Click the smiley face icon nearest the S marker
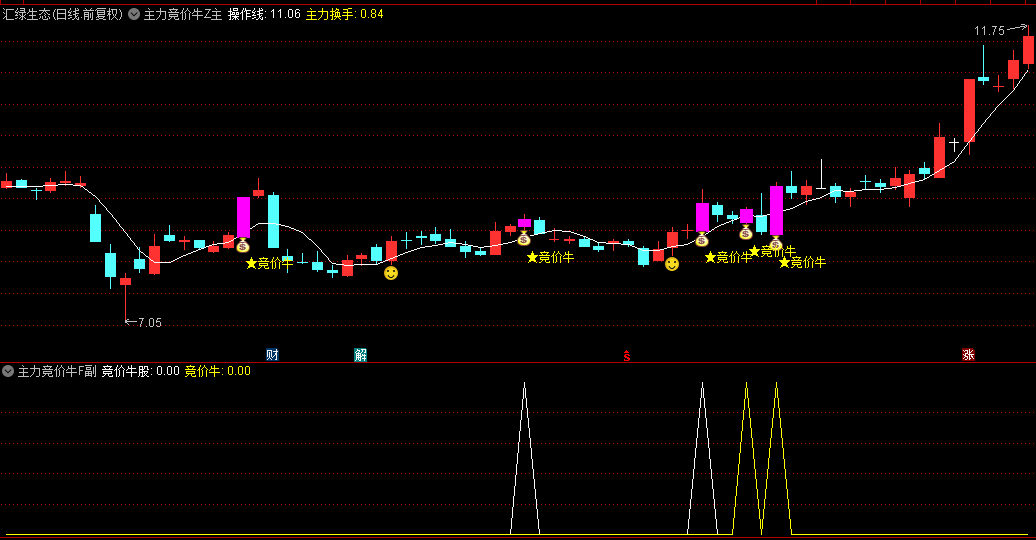 coord(672,264)
